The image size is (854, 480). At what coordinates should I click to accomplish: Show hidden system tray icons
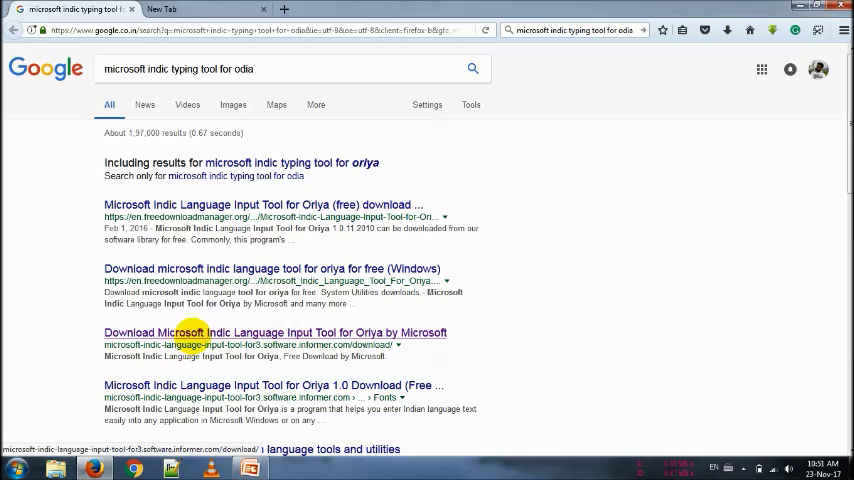[743, 469]
